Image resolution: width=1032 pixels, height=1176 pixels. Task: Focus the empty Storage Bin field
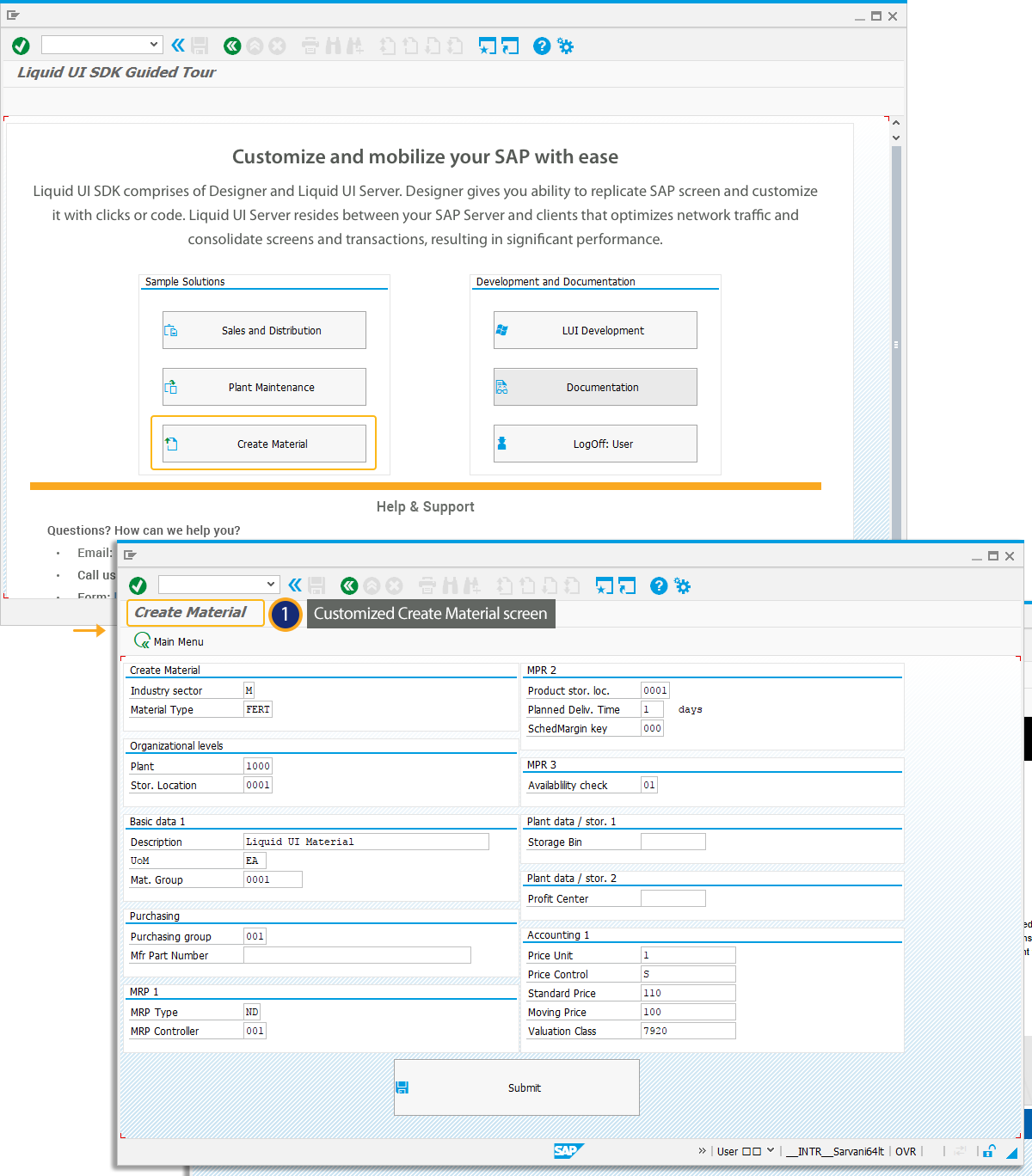click(673, 842)
